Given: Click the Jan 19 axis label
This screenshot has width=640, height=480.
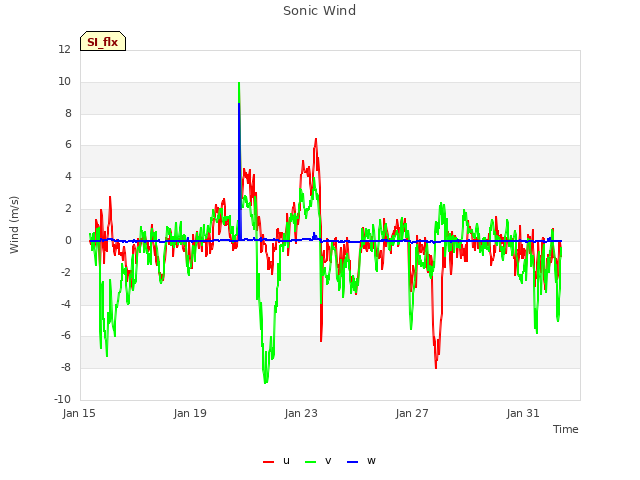Looking at the screenshot, I should click(x=190, y=413).
